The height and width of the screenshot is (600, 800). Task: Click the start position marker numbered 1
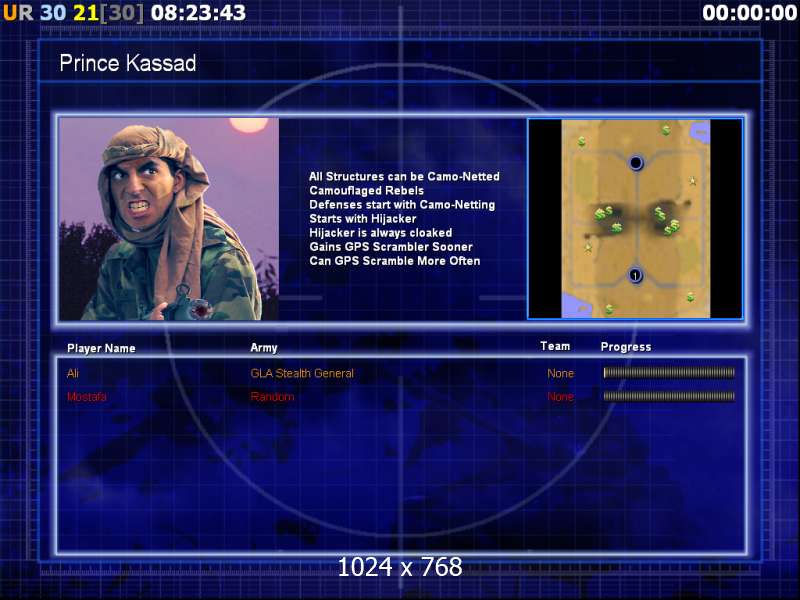click(x=635, y=276)
